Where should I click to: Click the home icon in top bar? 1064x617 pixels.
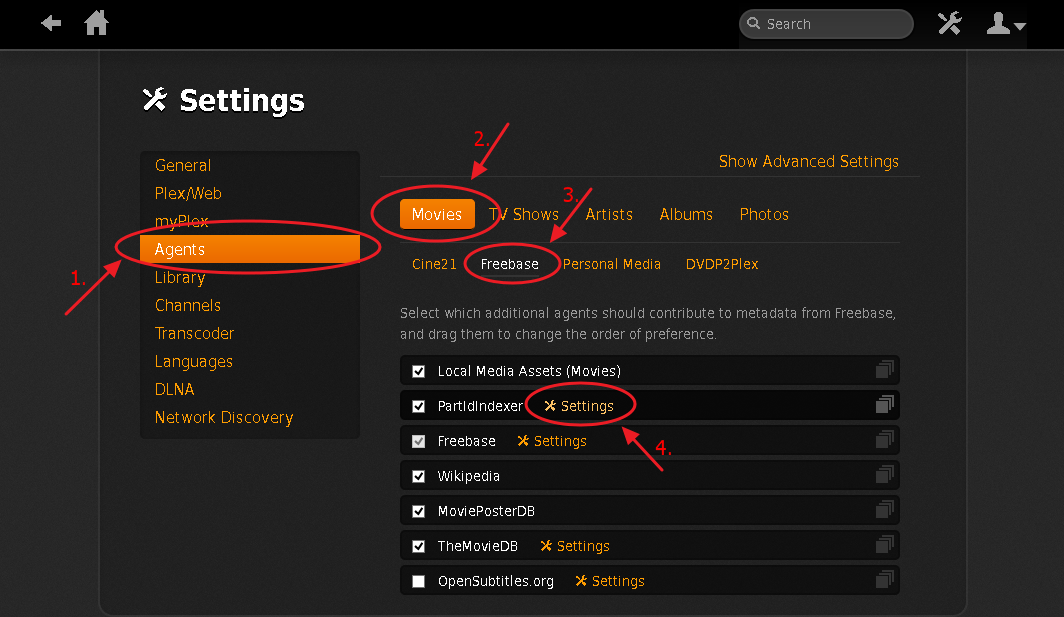pyautogui.click(x=96, y=22)
